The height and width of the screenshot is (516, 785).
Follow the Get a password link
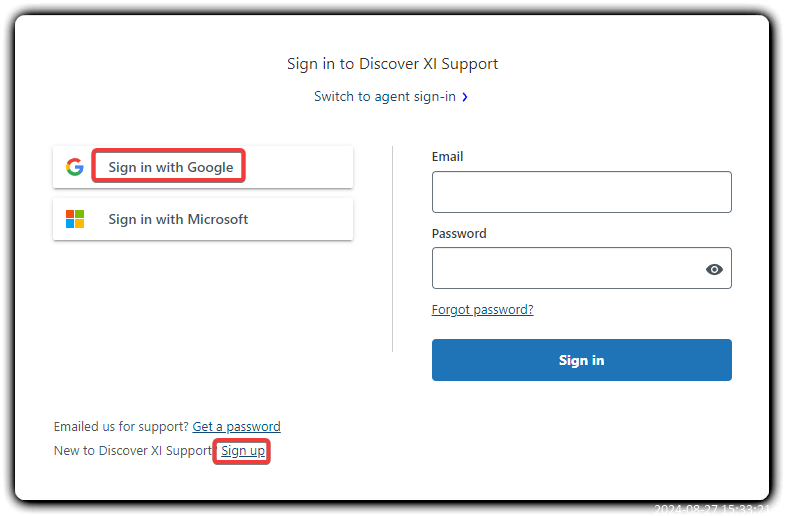236,426
